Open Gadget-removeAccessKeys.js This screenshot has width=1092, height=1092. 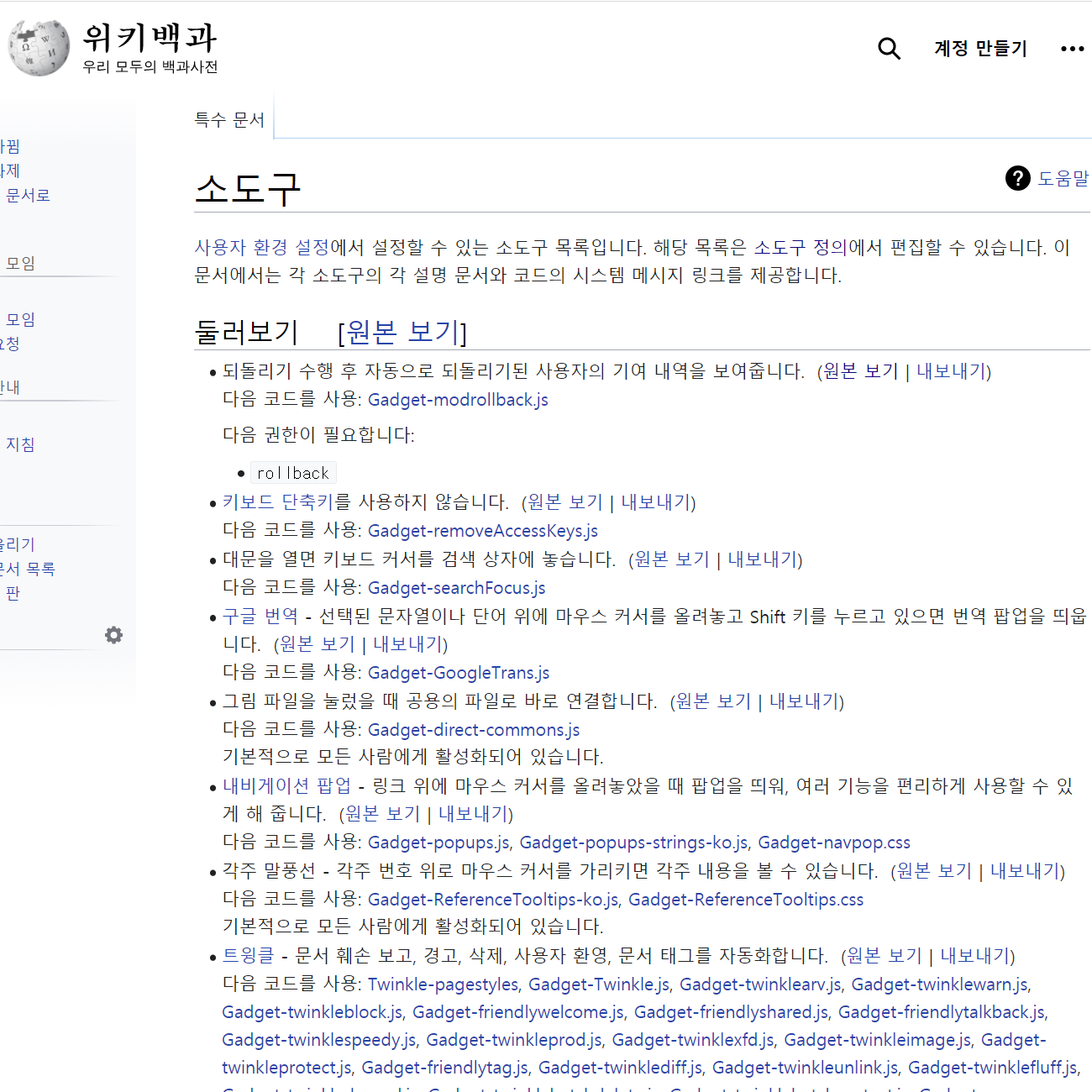pos(483,531)
